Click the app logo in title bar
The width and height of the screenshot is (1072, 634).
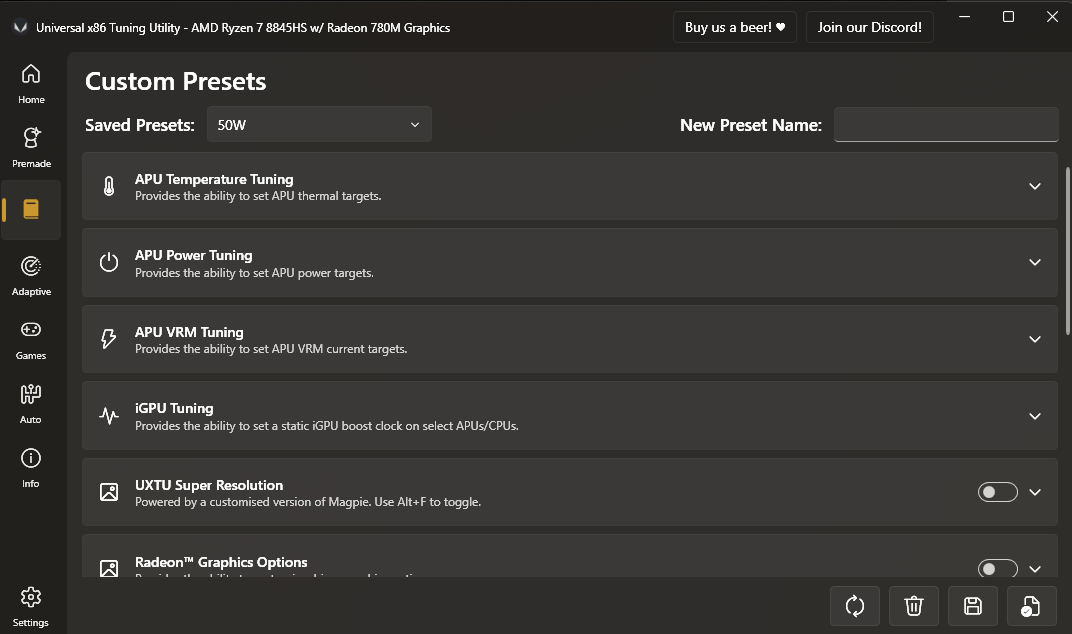(21, 27)
